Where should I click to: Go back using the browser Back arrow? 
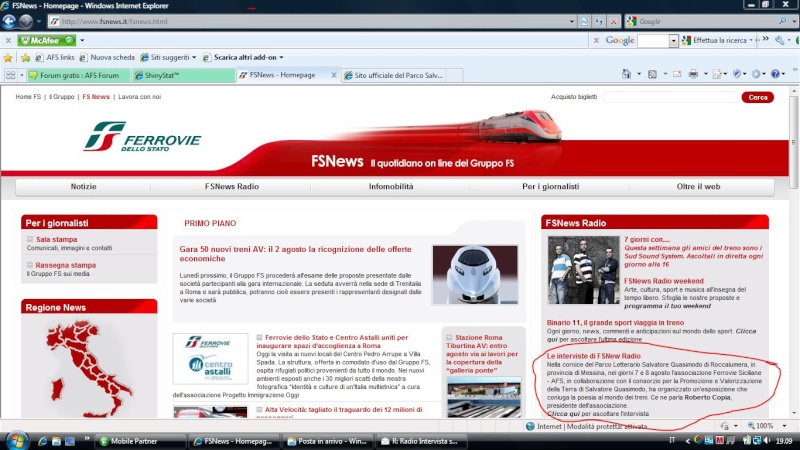coord(9,21)
